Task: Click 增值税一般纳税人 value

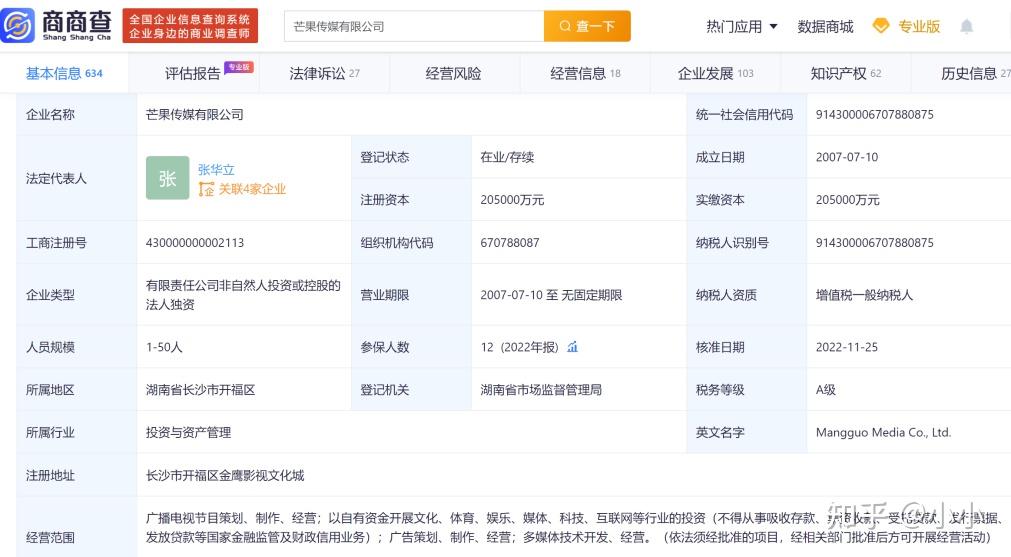Action: pyautogui.click(x=864, y=295)
